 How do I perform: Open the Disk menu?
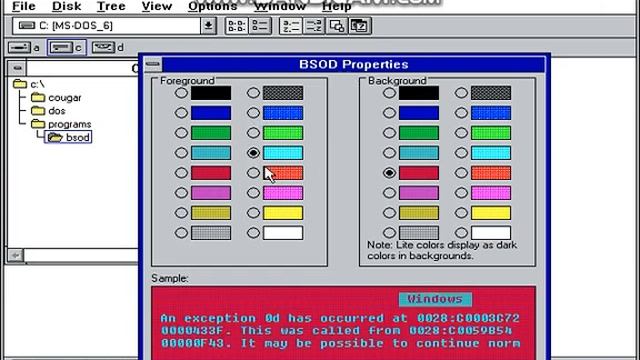67,6
